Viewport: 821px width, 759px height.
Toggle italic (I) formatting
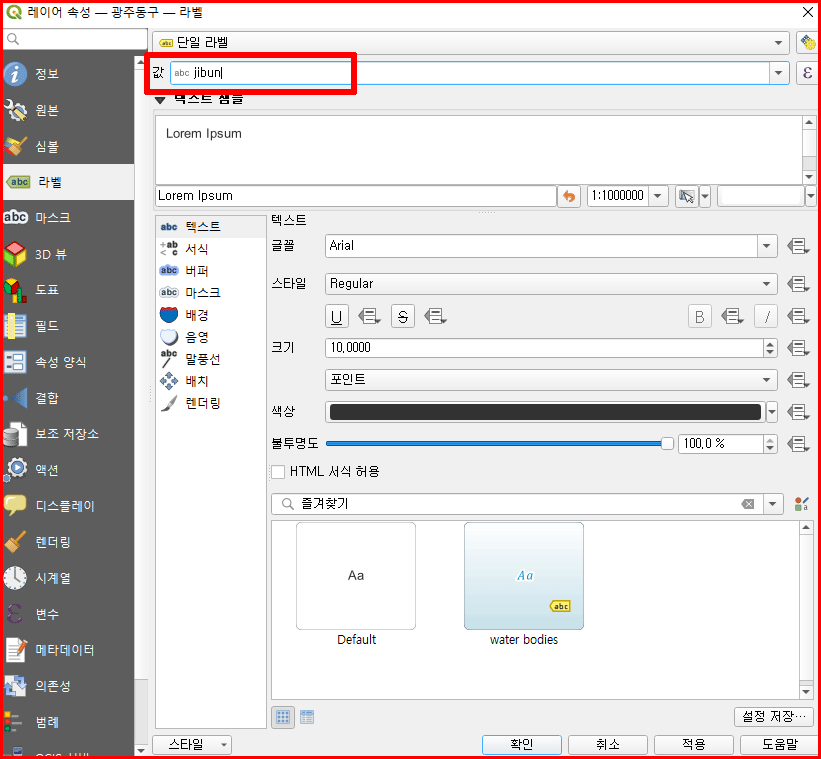click(x=766, y=317)
